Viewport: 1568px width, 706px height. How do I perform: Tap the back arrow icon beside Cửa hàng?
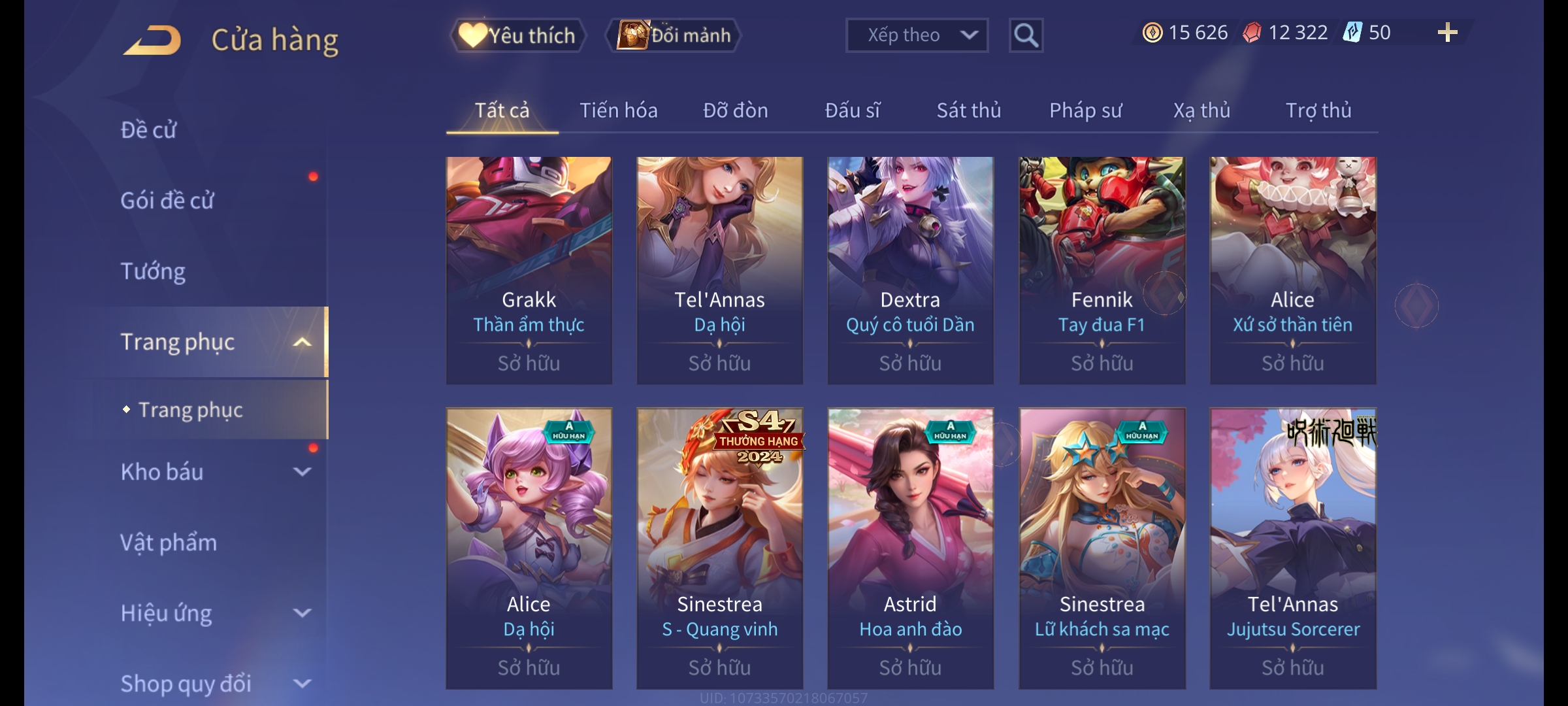[153, 40]
